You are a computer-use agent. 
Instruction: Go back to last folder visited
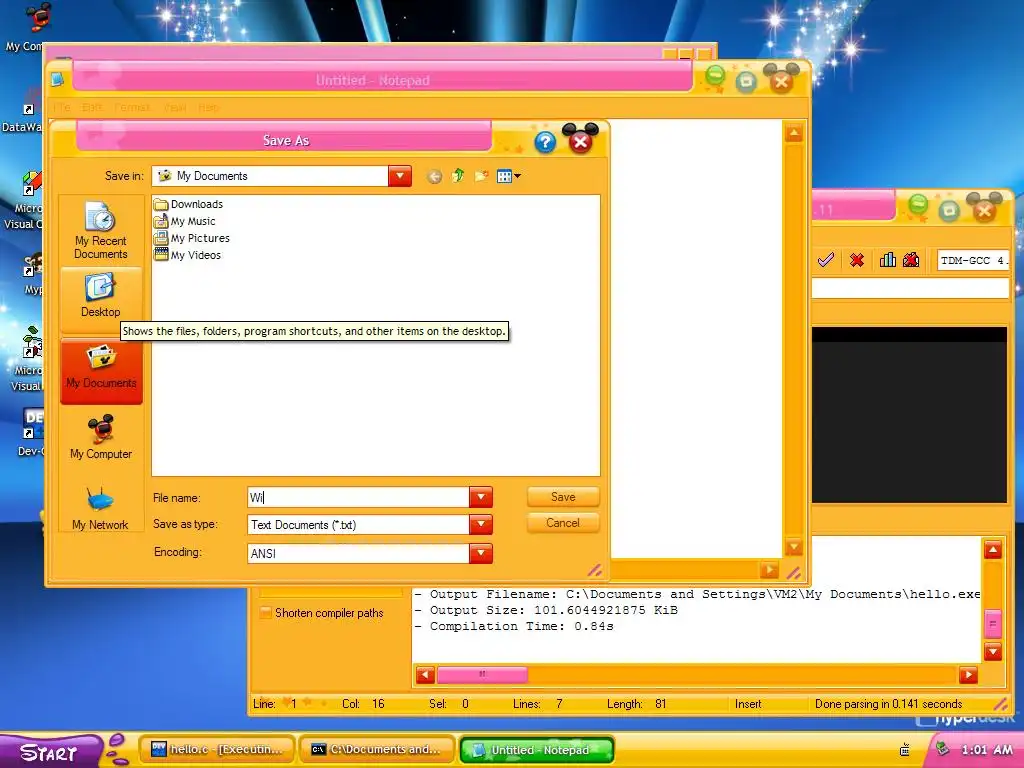coord(434,176)
